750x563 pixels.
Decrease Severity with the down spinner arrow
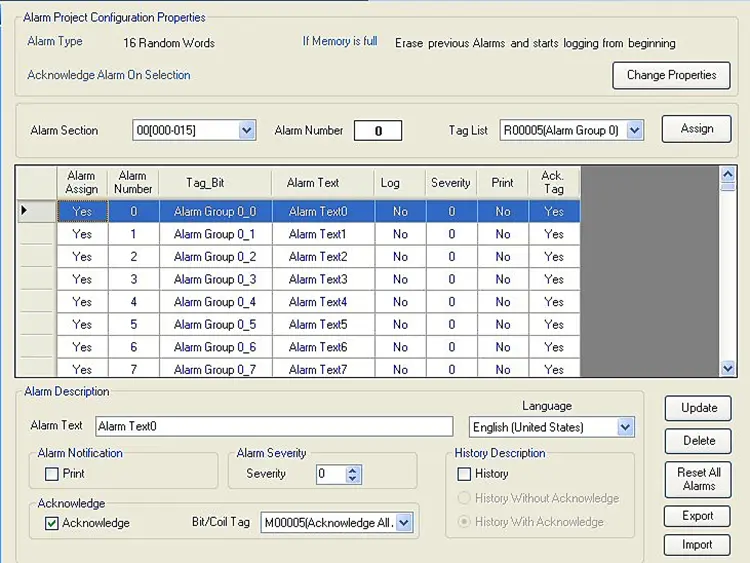pos(353,478)
